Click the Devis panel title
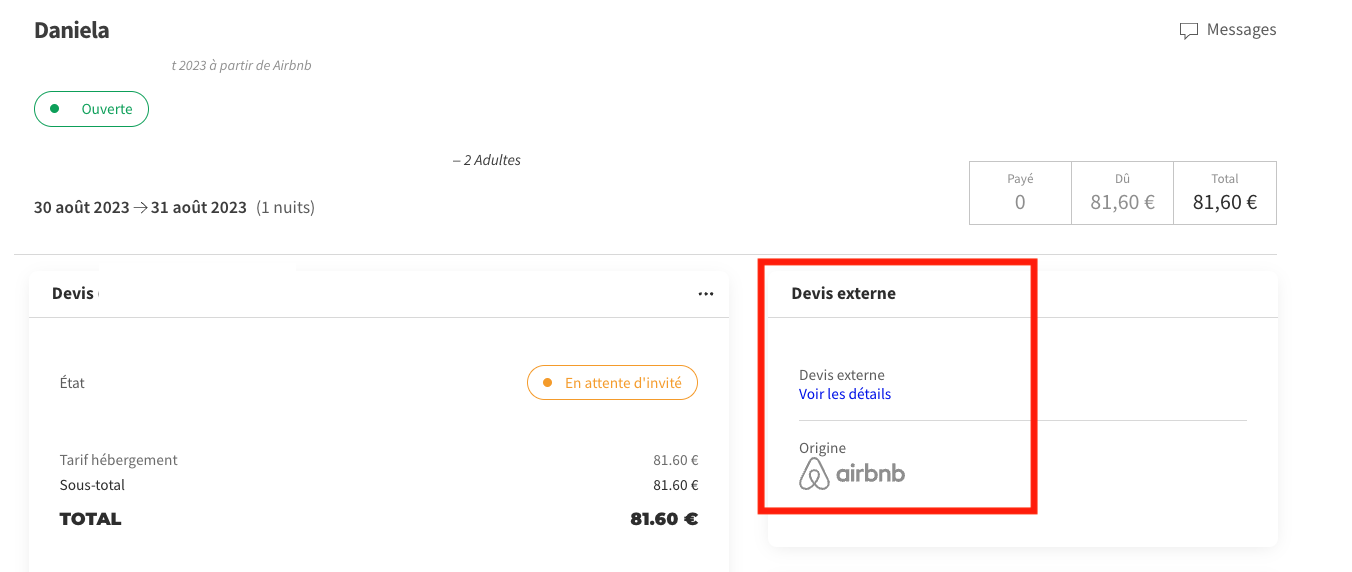The height and width of the screenshot is (572, 1352). coord(73,294)
